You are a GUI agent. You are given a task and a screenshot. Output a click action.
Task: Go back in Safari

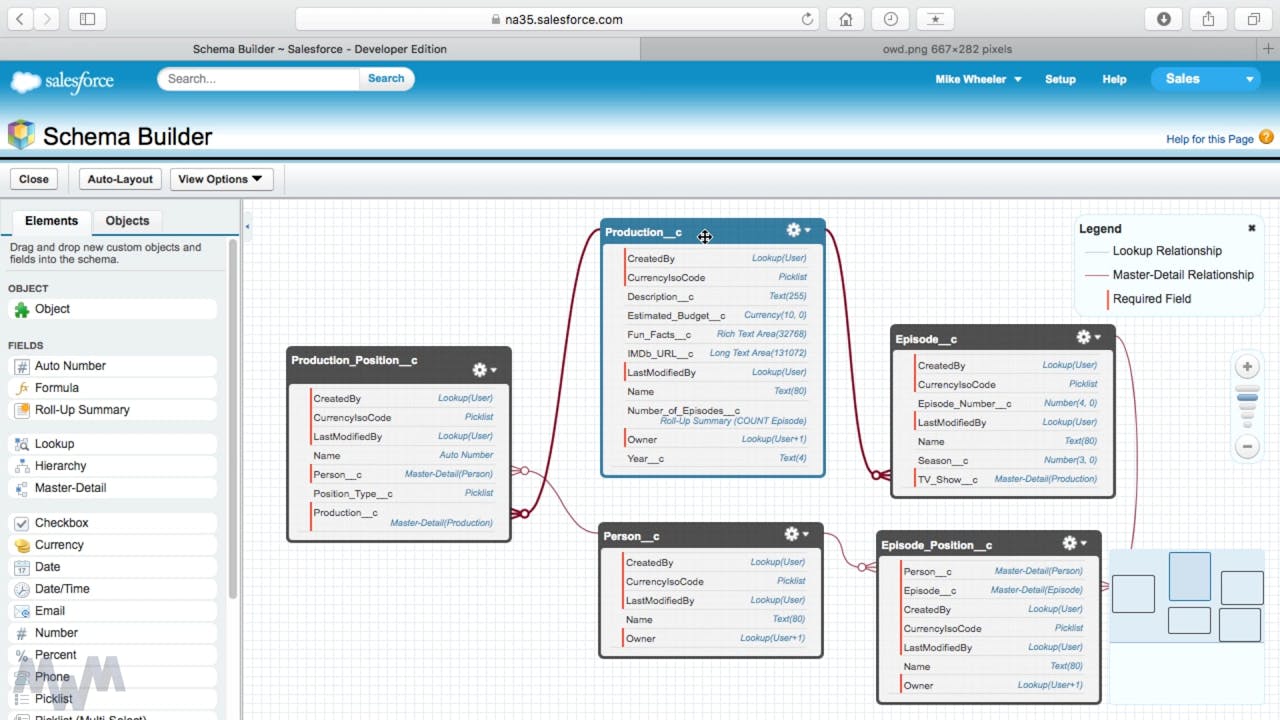coord(20,19)
